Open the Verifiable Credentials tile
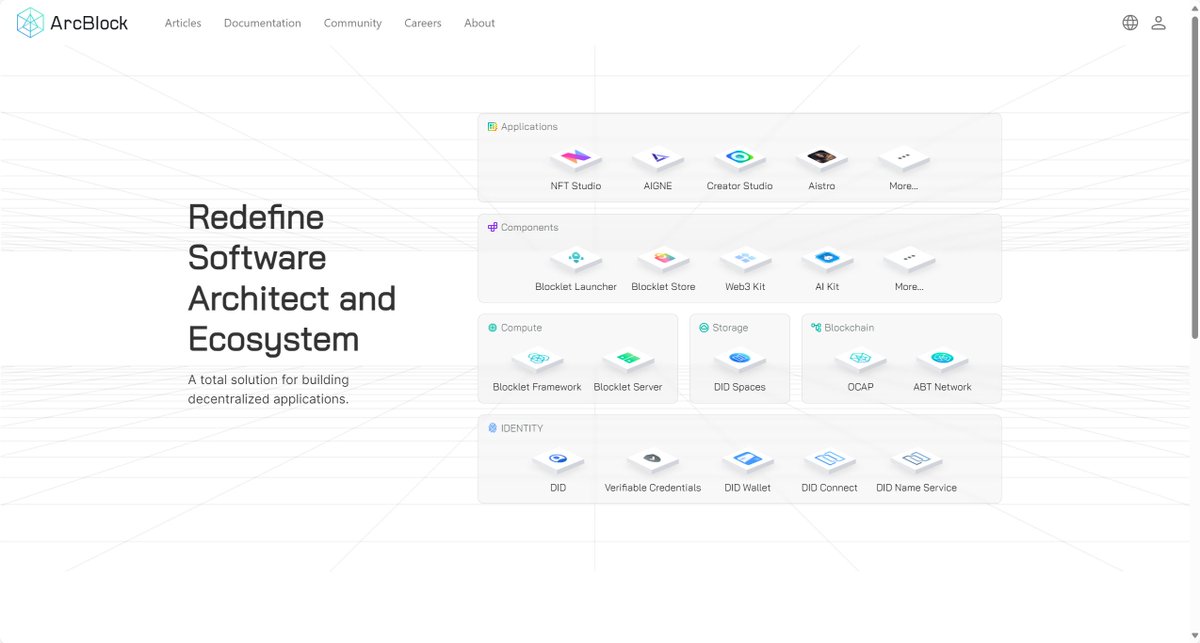Image resolution: width=1200 pixels, height=643 pixels. point(653,470)
